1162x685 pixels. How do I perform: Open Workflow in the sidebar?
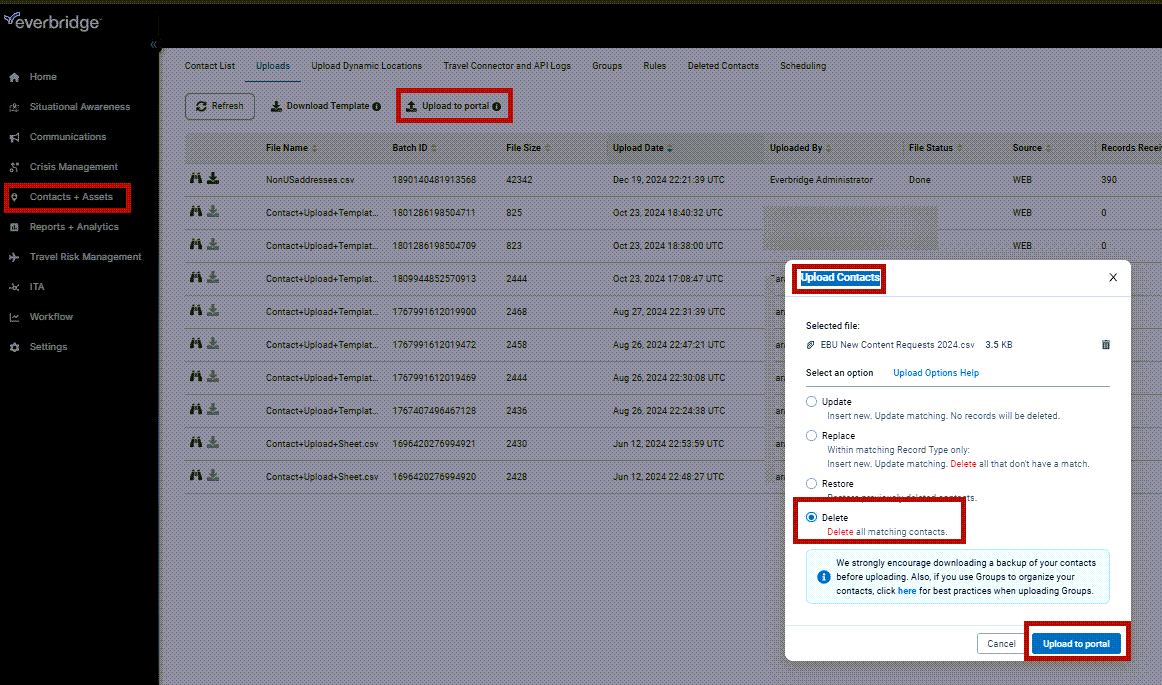(x=50, y=317)
